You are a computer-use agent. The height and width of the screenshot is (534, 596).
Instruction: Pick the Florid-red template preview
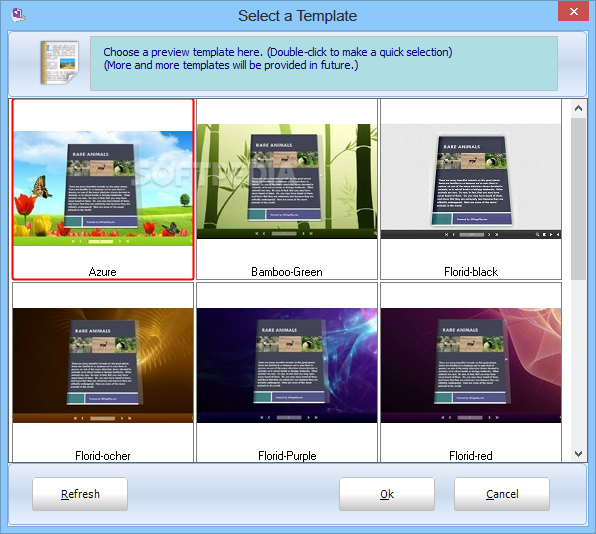[471, 365]
